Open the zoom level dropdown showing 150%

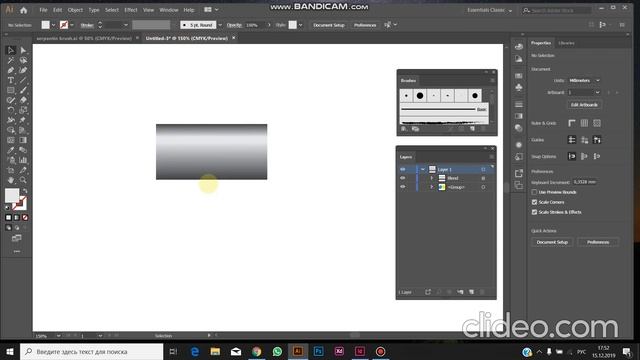point(58,336)
